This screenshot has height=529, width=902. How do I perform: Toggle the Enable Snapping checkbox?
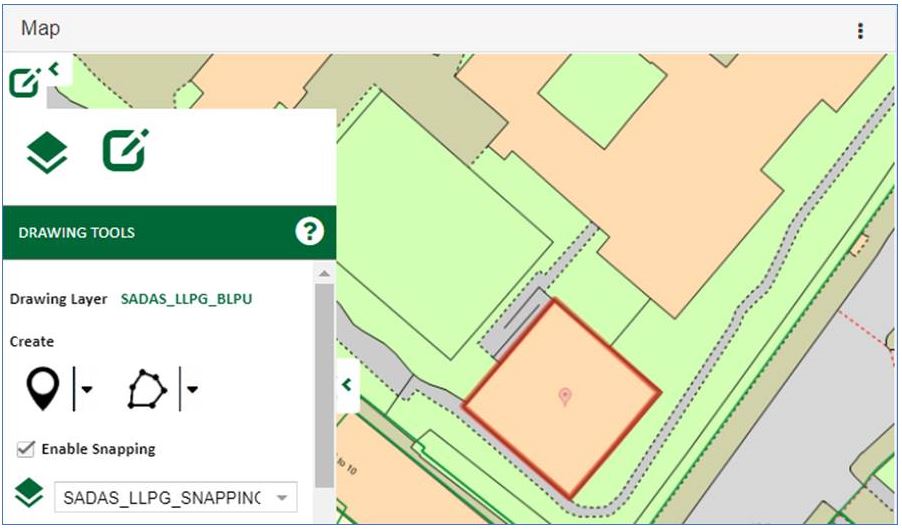[25, 449]
